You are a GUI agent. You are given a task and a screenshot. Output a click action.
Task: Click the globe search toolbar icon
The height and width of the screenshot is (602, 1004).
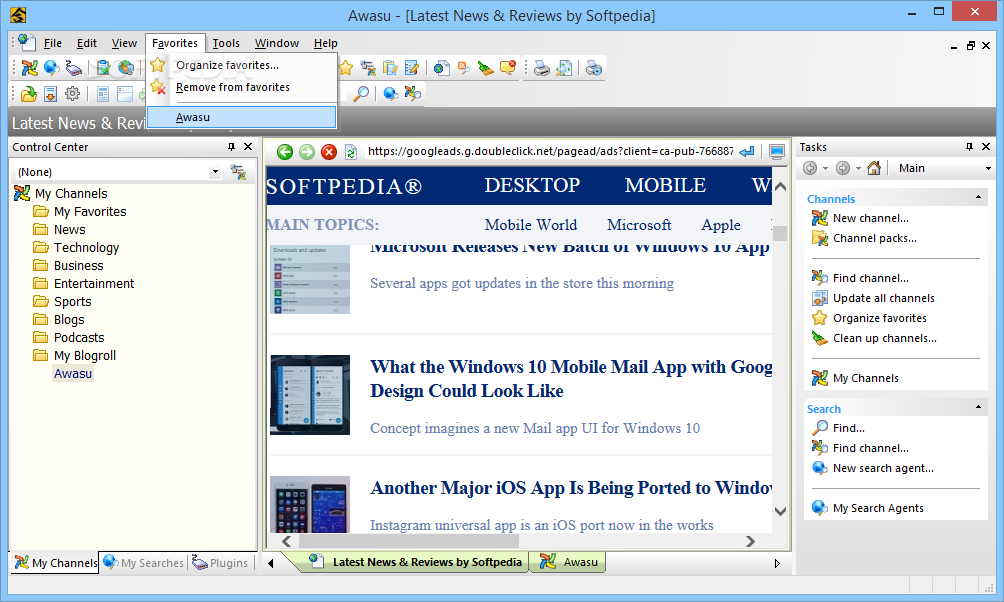pyautogui.click(x=390, y=94)
